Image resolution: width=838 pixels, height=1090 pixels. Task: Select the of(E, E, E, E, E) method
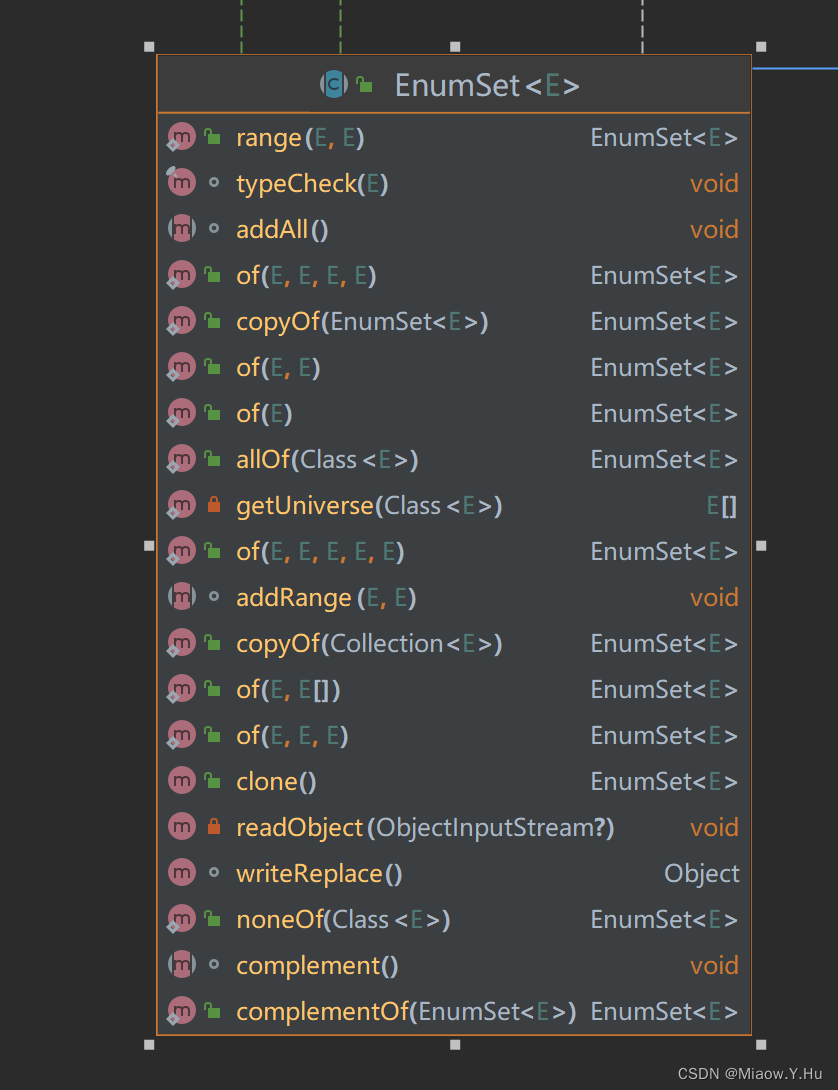pos(320,553)
